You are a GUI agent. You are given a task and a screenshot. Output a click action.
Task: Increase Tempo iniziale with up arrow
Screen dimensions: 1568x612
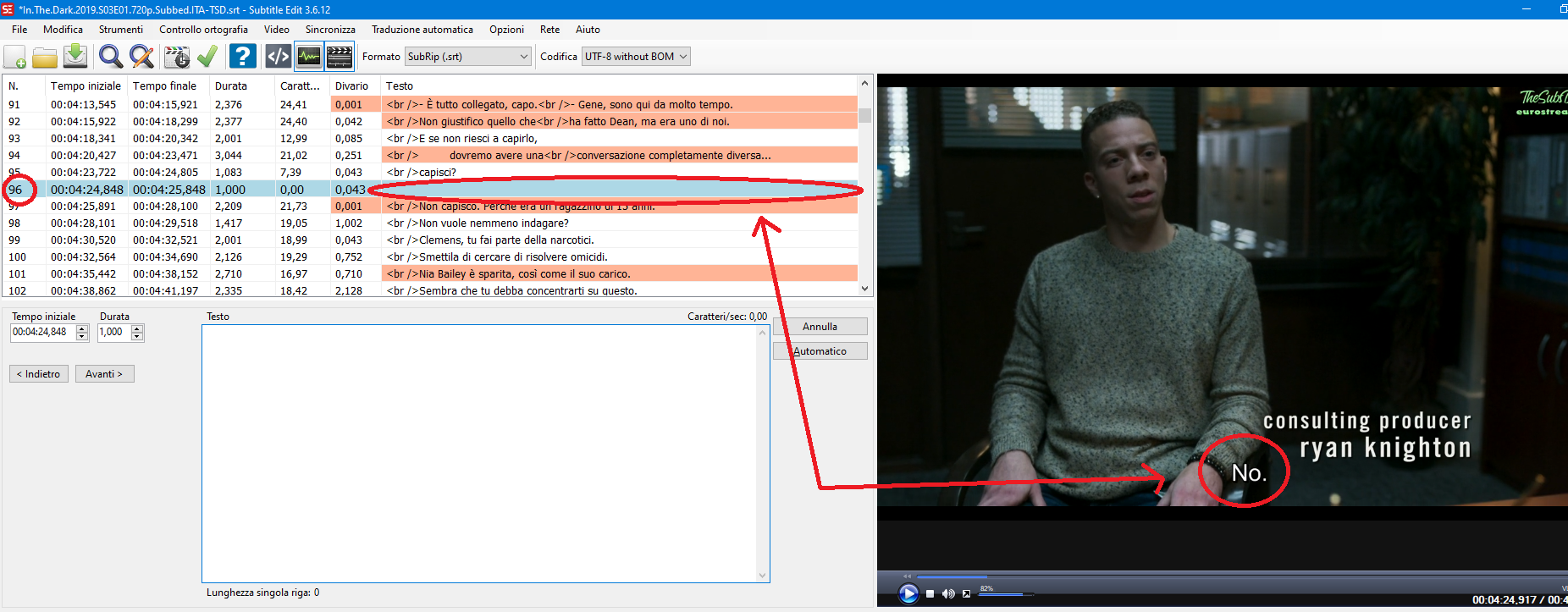coord(82,328)
